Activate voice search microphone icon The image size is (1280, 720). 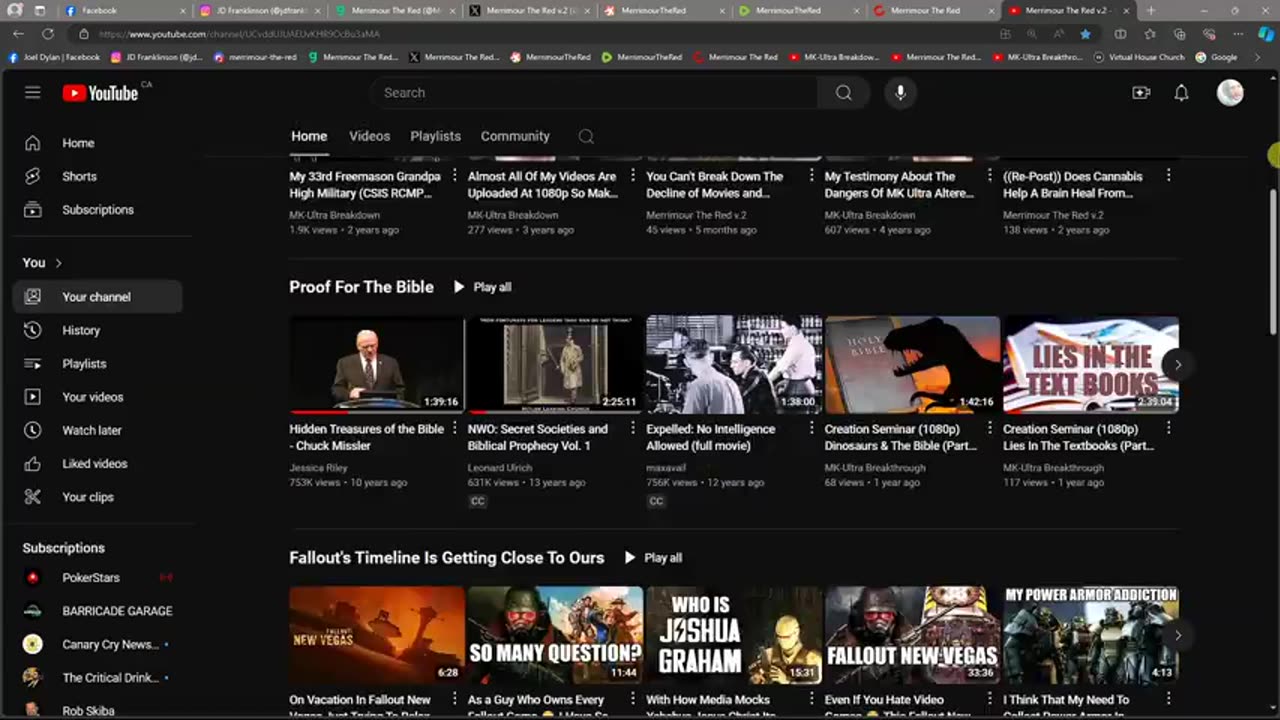pos(900,93)
